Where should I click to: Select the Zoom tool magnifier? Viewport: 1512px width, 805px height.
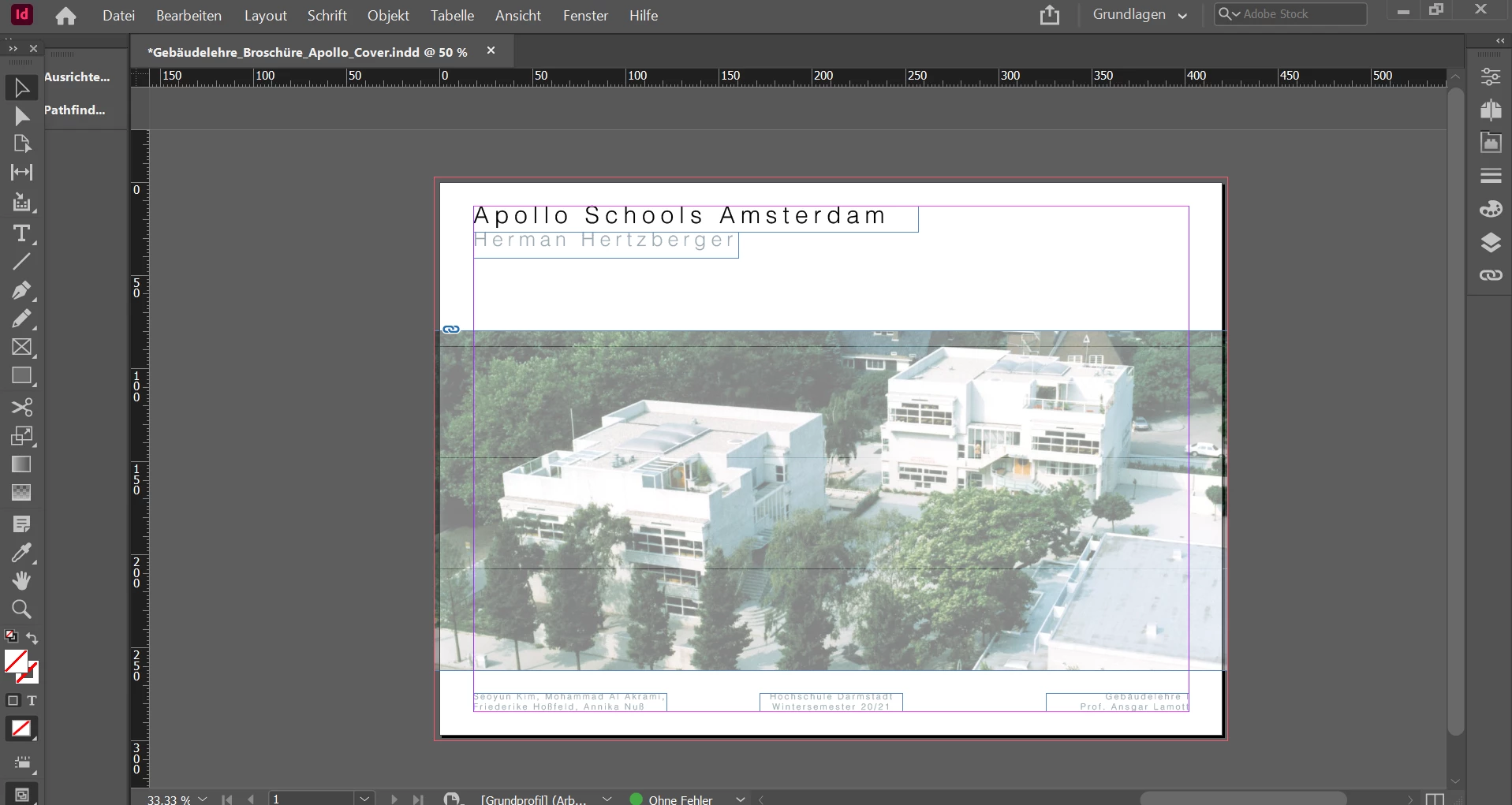click(21, 609)
